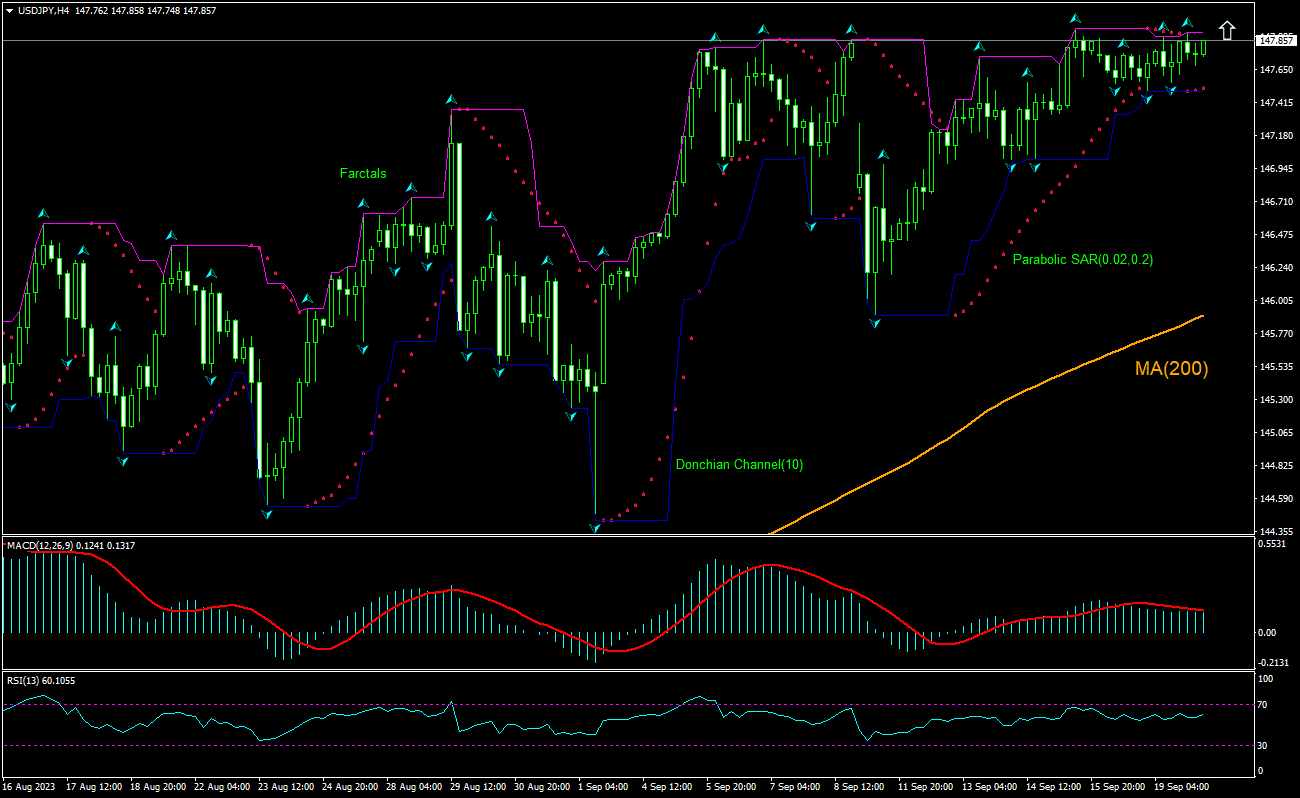Image resolution: width=1300 pixels, height=798 pixels.
Task: Click the 16 Aug 2023 date label
Action: 30,787
